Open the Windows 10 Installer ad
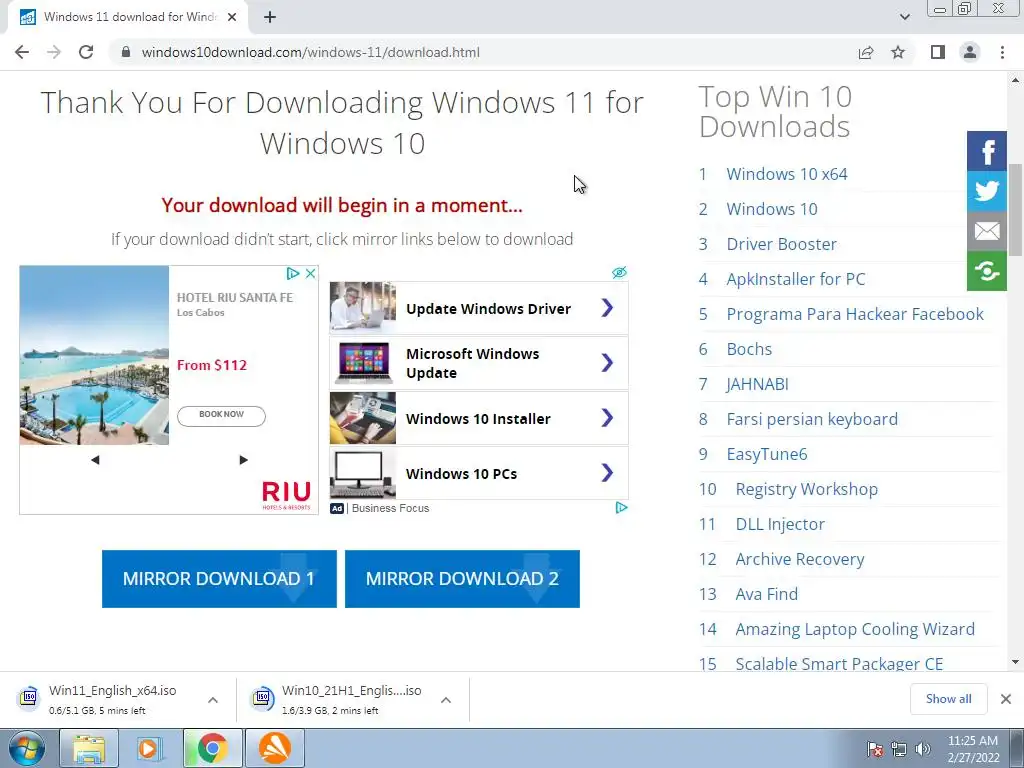 (x=479, y=418)
